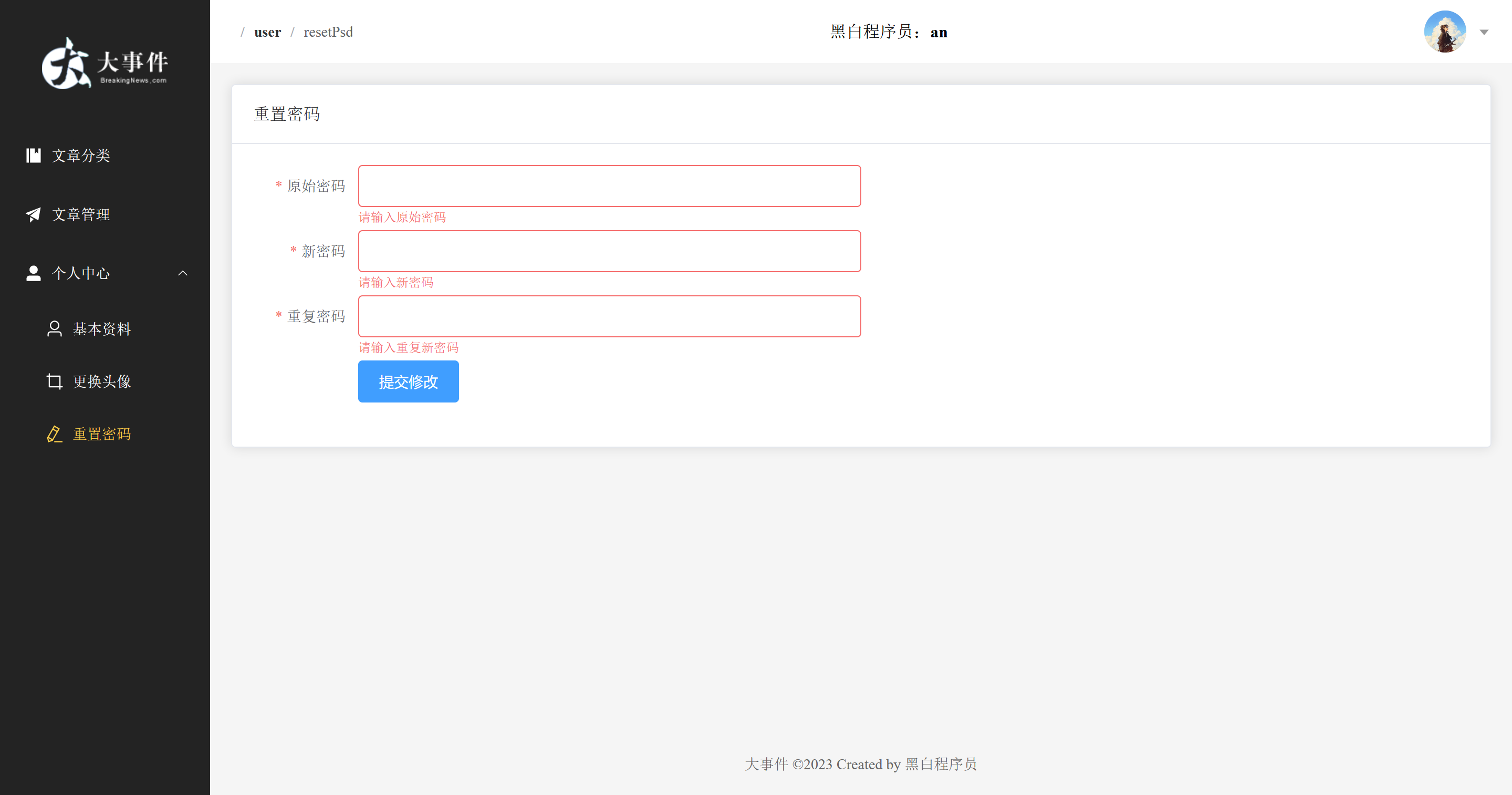Click the 大事件 BreakingNews logo

point(105,64)
